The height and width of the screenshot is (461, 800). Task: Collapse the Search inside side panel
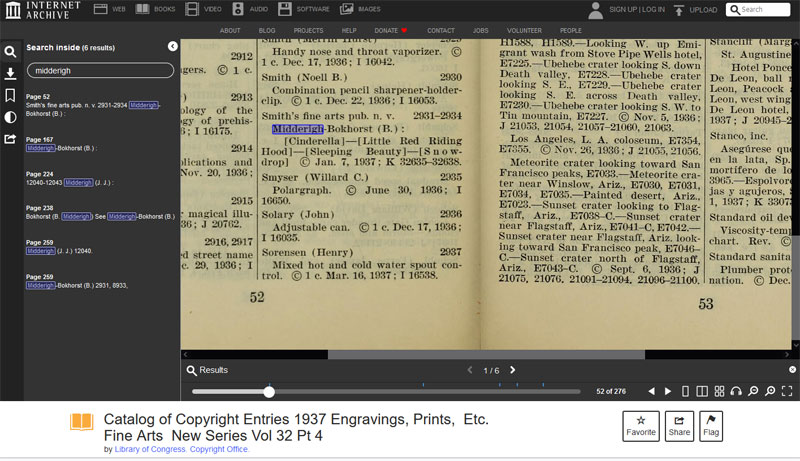[172, 46]
